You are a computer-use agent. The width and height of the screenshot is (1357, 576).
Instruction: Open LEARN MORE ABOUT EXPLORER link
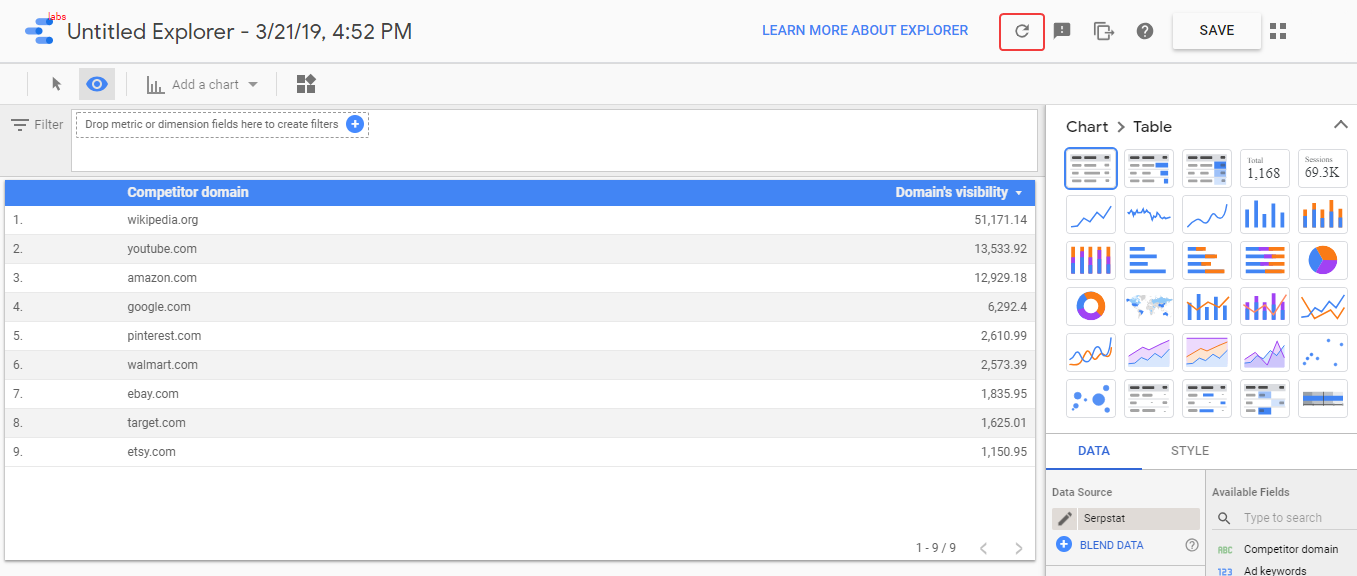point(865,31)
